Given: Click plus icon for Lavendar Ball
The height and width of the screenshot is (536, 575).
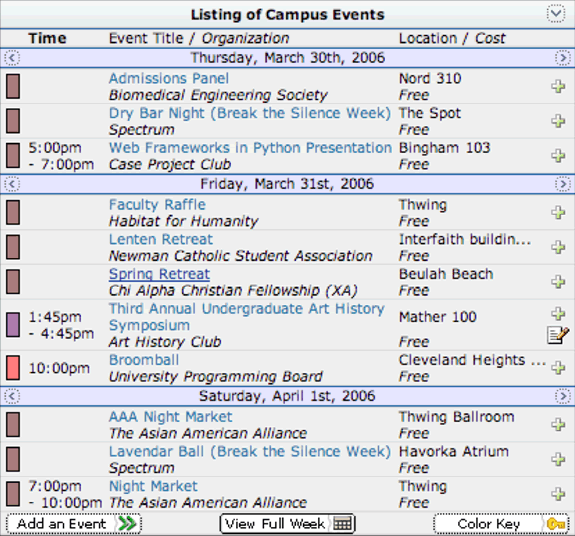Looking at the screenshot, I should (x=558, y=459).
